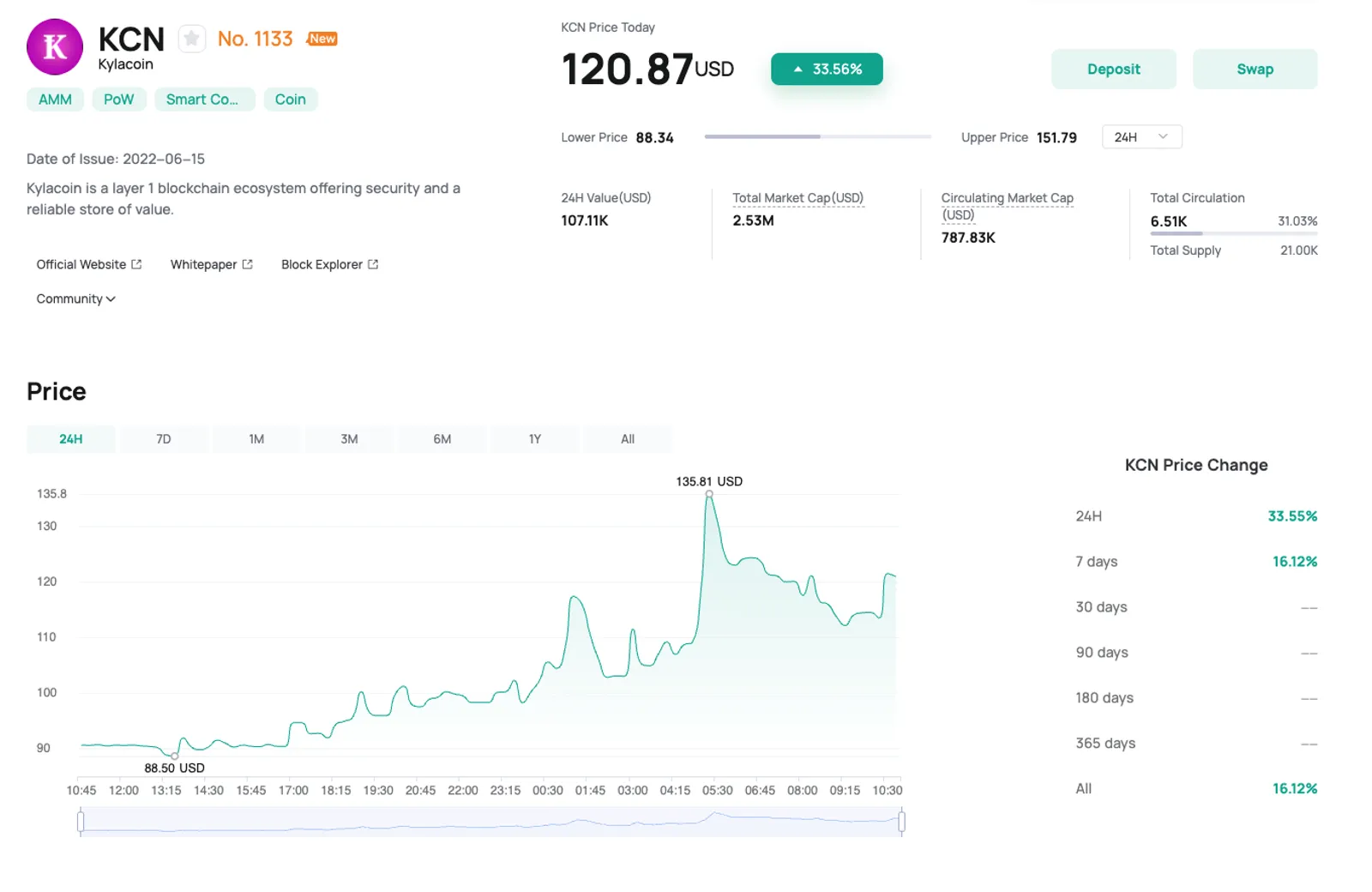Click the 31.03% circulation percentage
This screenshot has height=892, width=1372.
[1297, 221]
